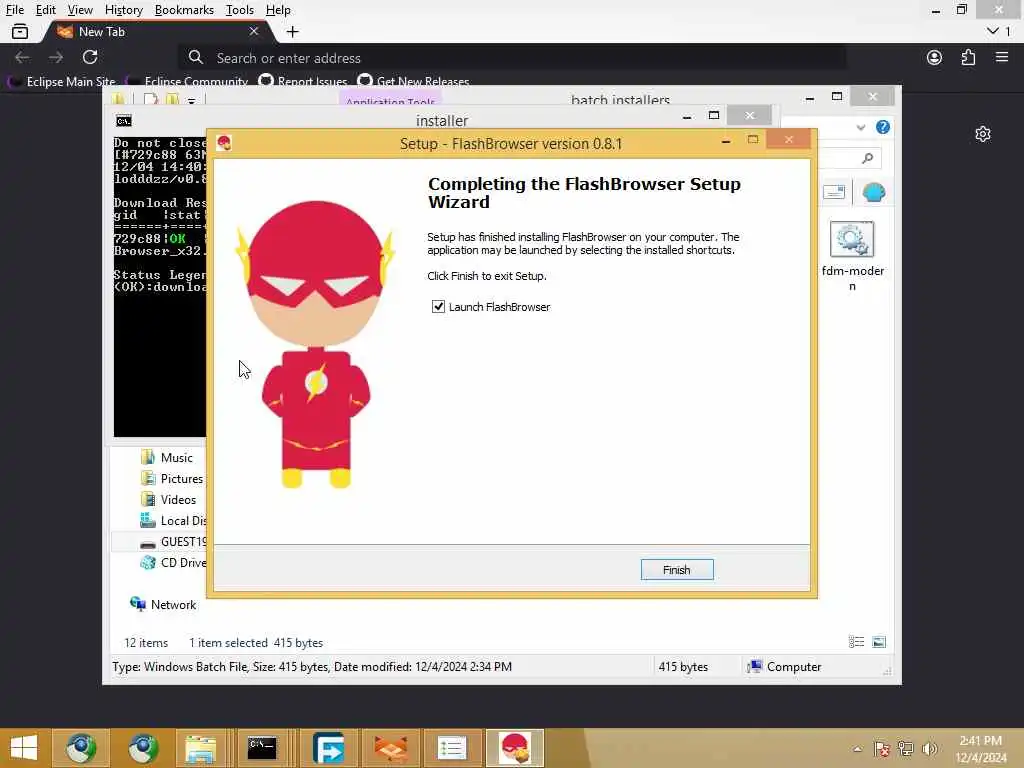The width and height of the screenshot is (1024, 768).
Task: Open Report Issues bookmark
Action: coord(303,82)
